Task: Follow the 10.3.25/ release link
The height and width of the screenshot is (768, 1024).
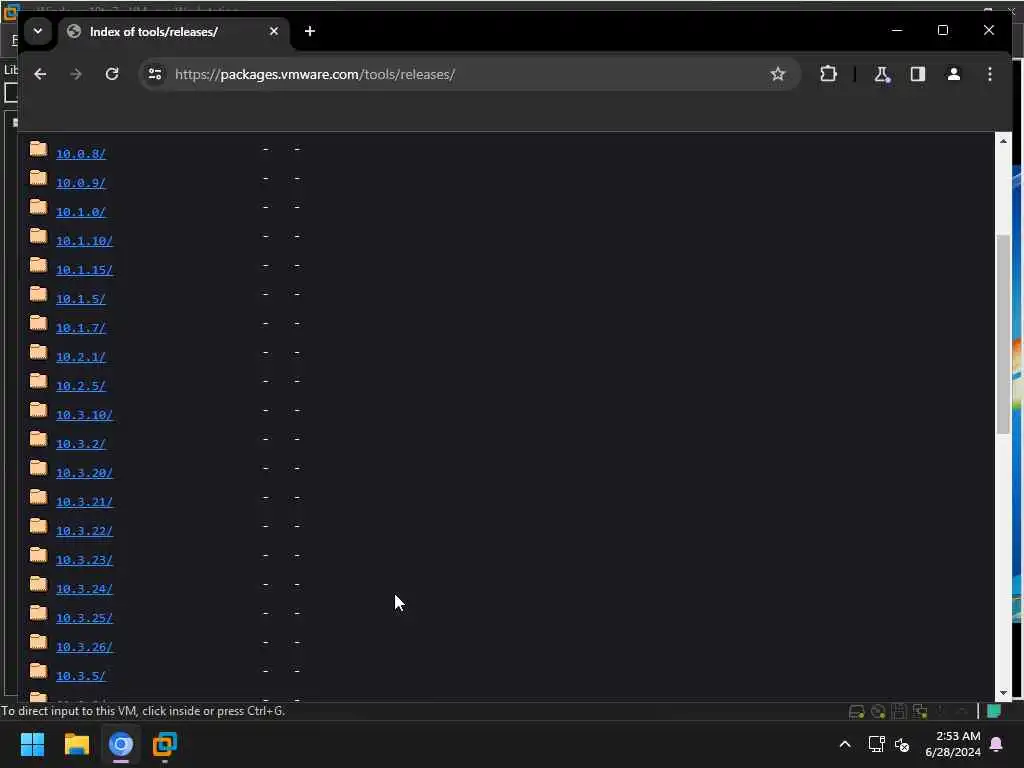Action: (x=84, y=618)
